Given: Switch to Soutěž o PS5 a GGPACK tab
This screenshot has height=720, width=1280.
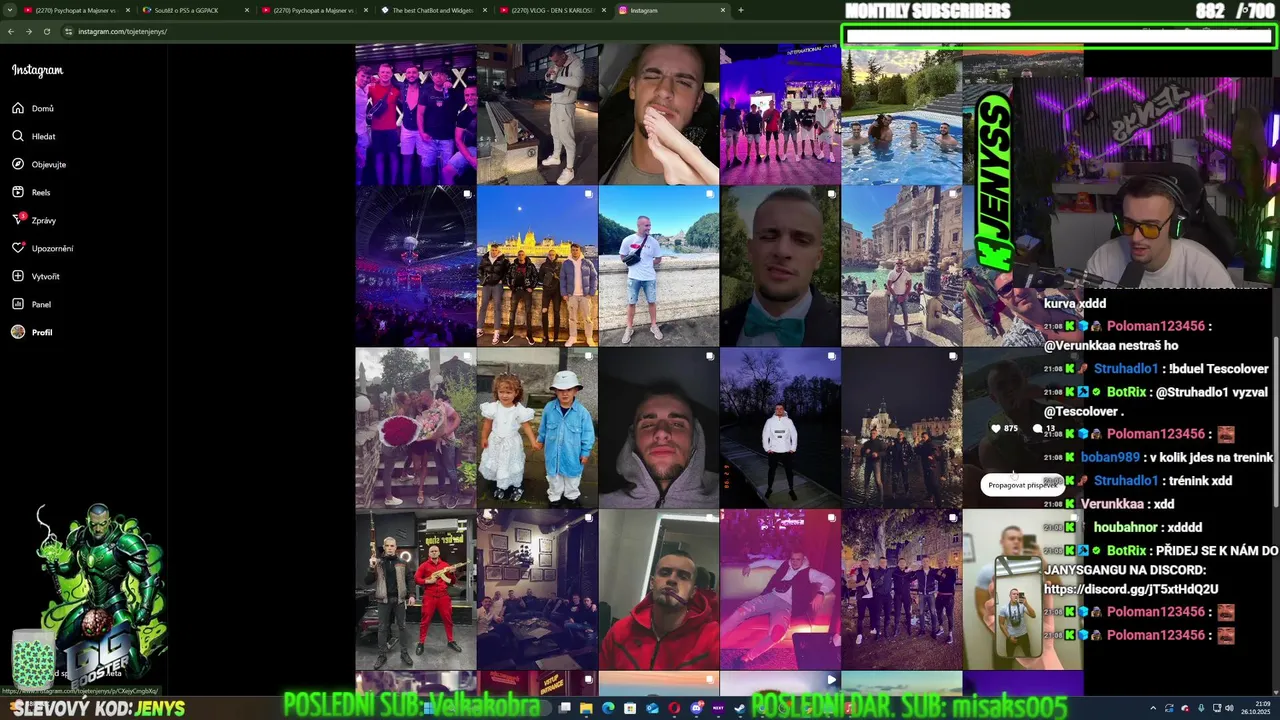Looking at the screenshot, I should coord(195,10).
